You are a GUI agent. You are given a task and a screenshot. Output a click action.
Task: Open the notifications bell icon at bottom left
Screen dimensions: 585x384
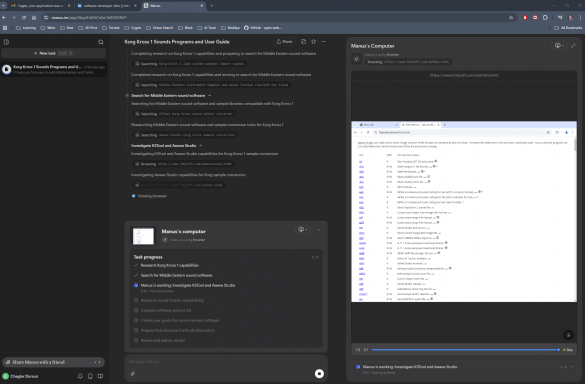pyautogui.click(x=80, y=376)
